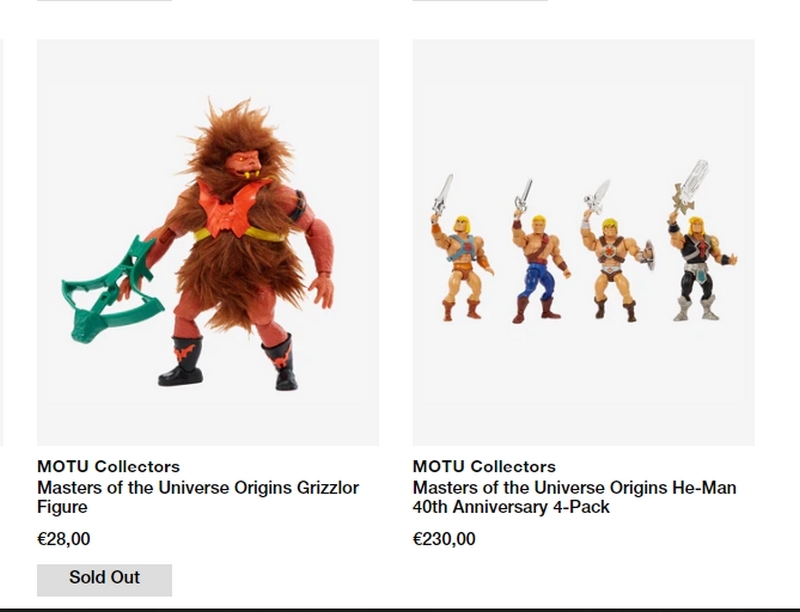The image size is (800, 612).
Task: Click Grizzlor's orange chest armor
Action: (x=232, y=209)
